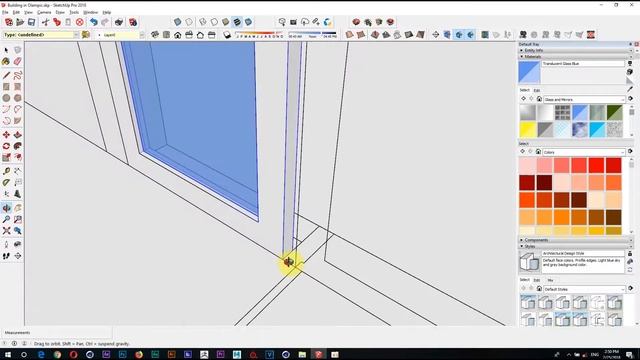Choose the Follow Me tool

point(18,146)
